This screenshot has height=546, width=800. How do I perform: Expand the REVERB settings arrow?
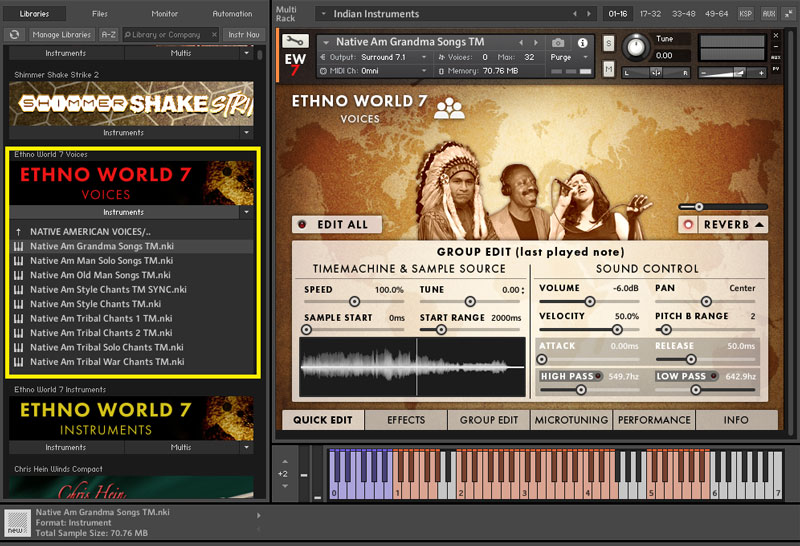pyautogui.click(x=759, y=225)
